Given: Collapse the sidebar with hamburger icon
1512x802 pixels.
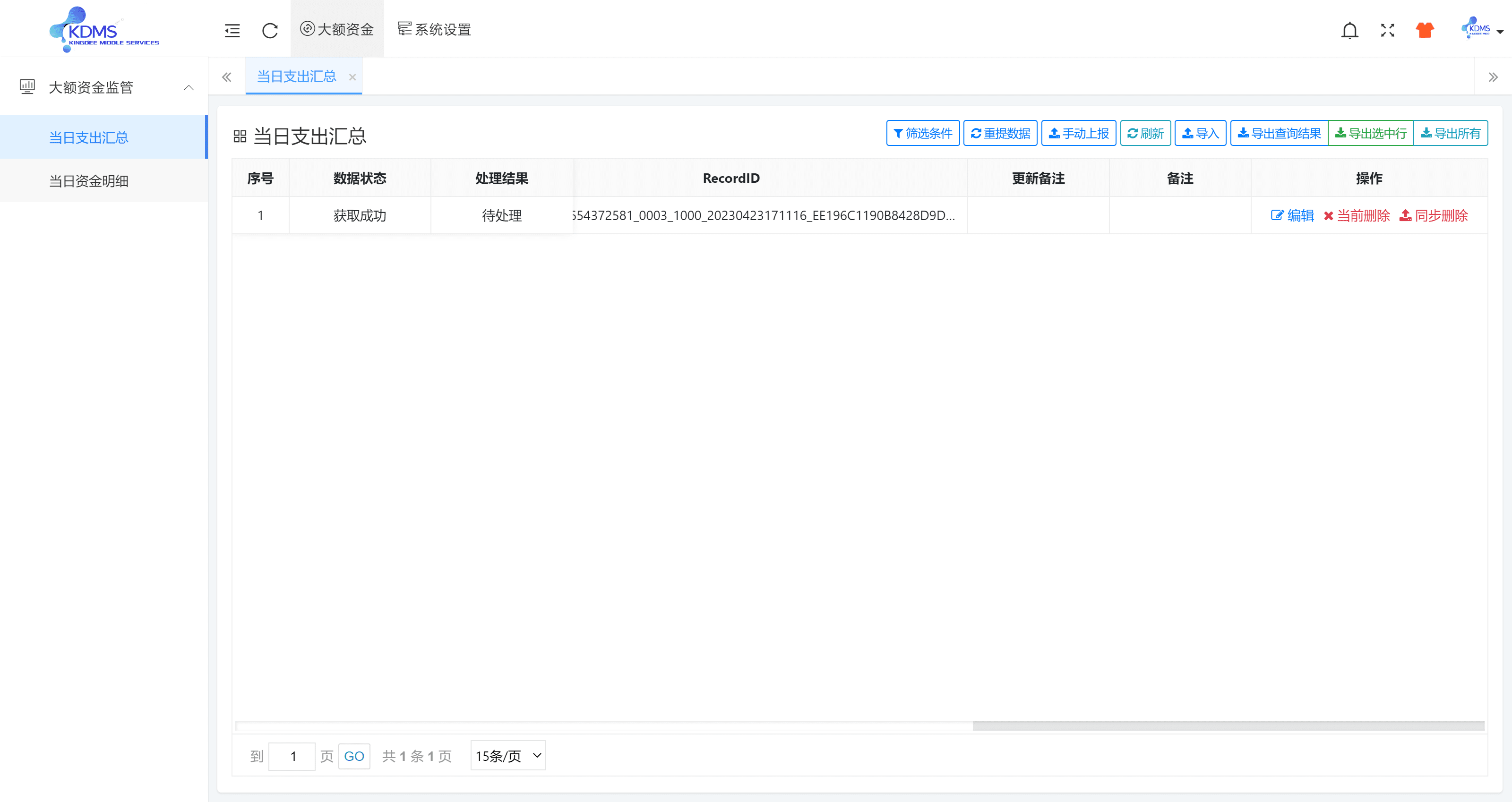Looking at the screenshot, I should (232, 31).
